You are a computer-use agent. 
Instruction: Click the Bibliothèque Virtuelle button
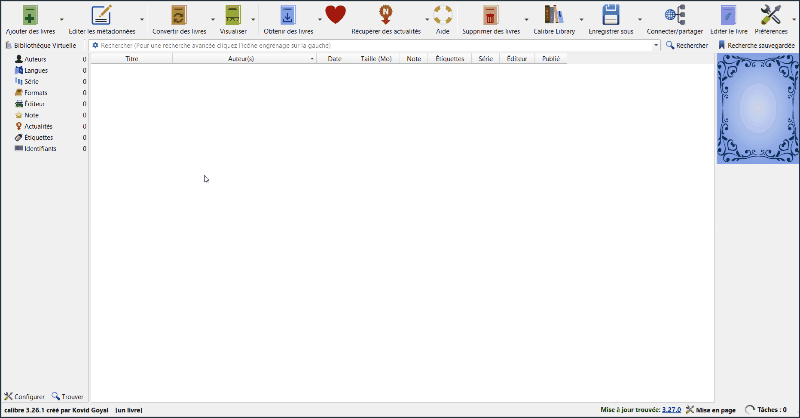(41, 45)
